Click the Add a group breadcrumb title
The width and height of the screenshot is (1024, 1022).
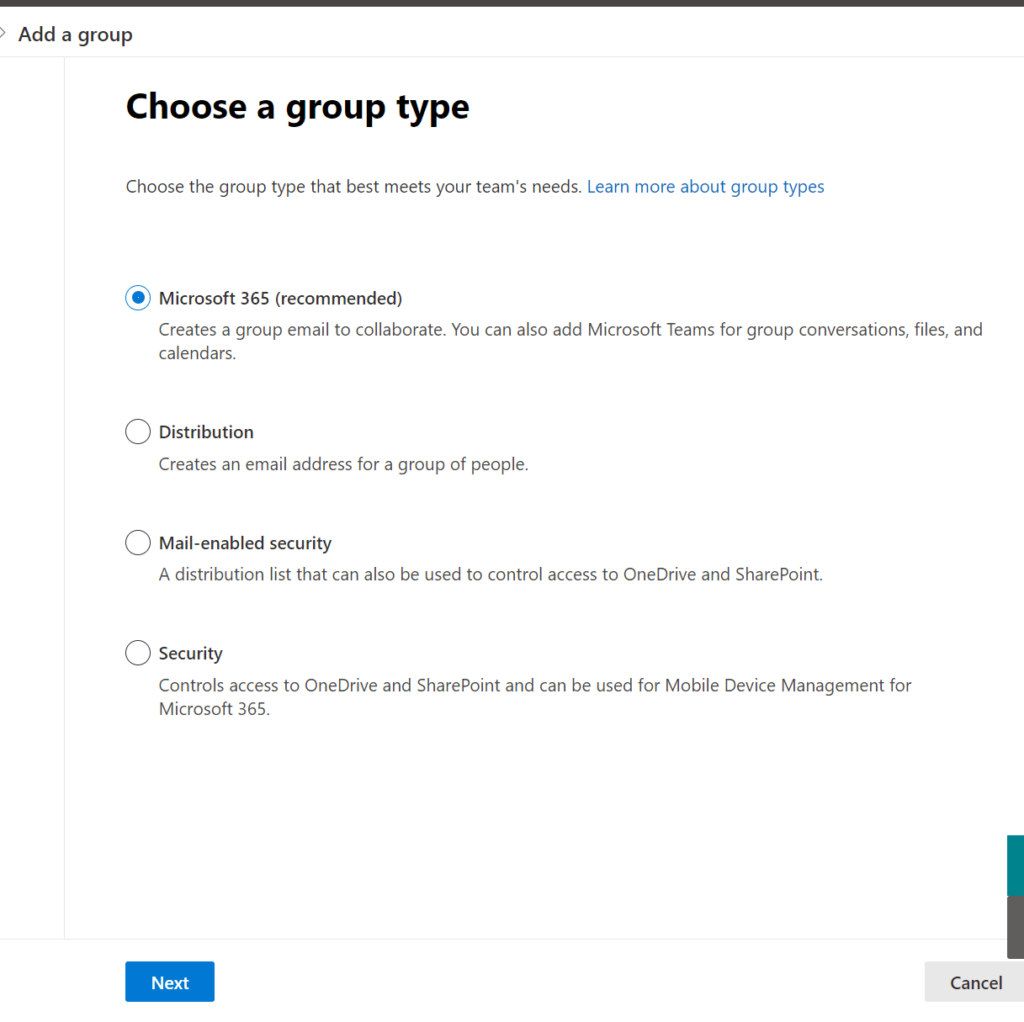tap(75, 34)
